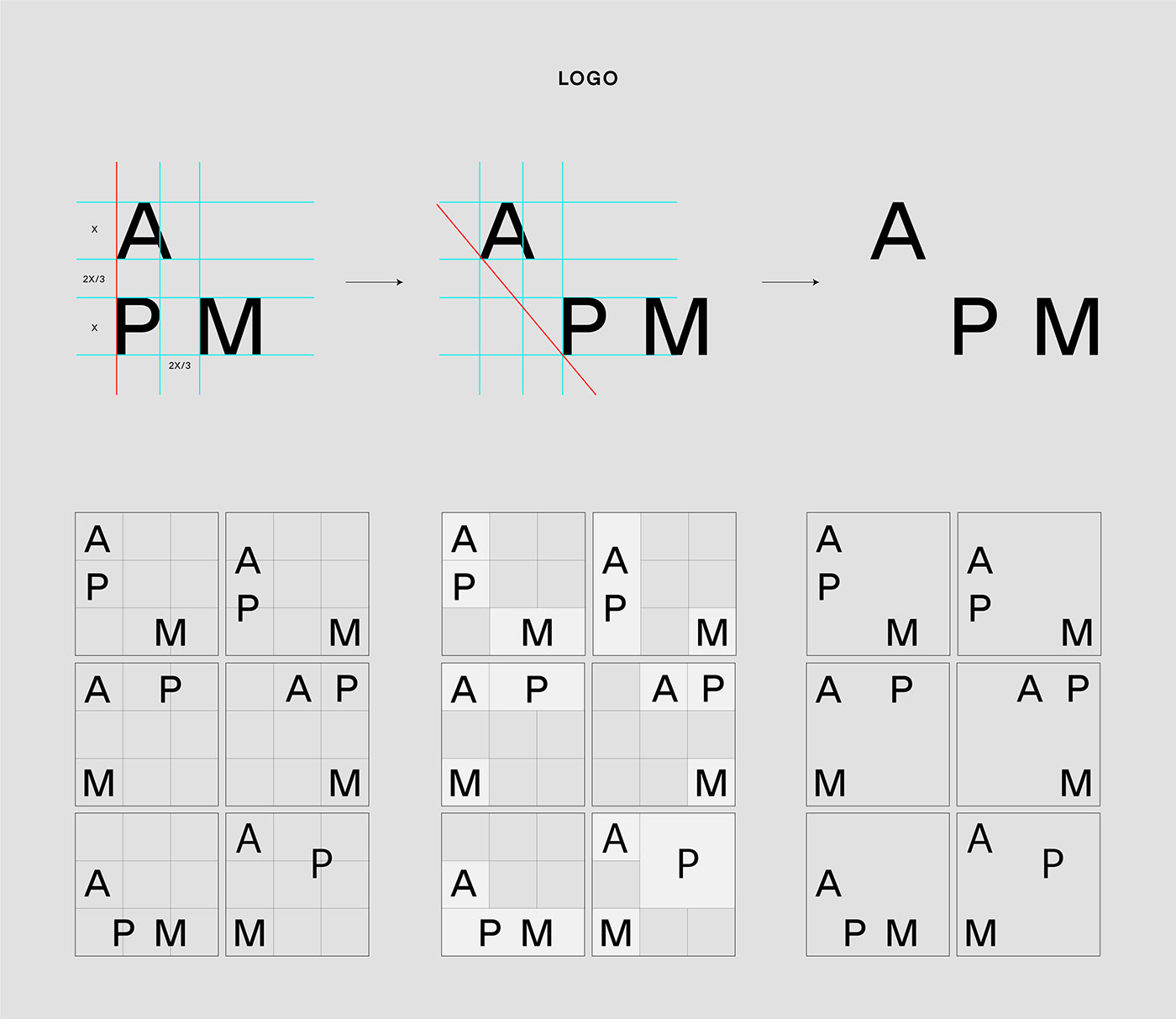Click the large P in the final logo

(x=974, y=327)
